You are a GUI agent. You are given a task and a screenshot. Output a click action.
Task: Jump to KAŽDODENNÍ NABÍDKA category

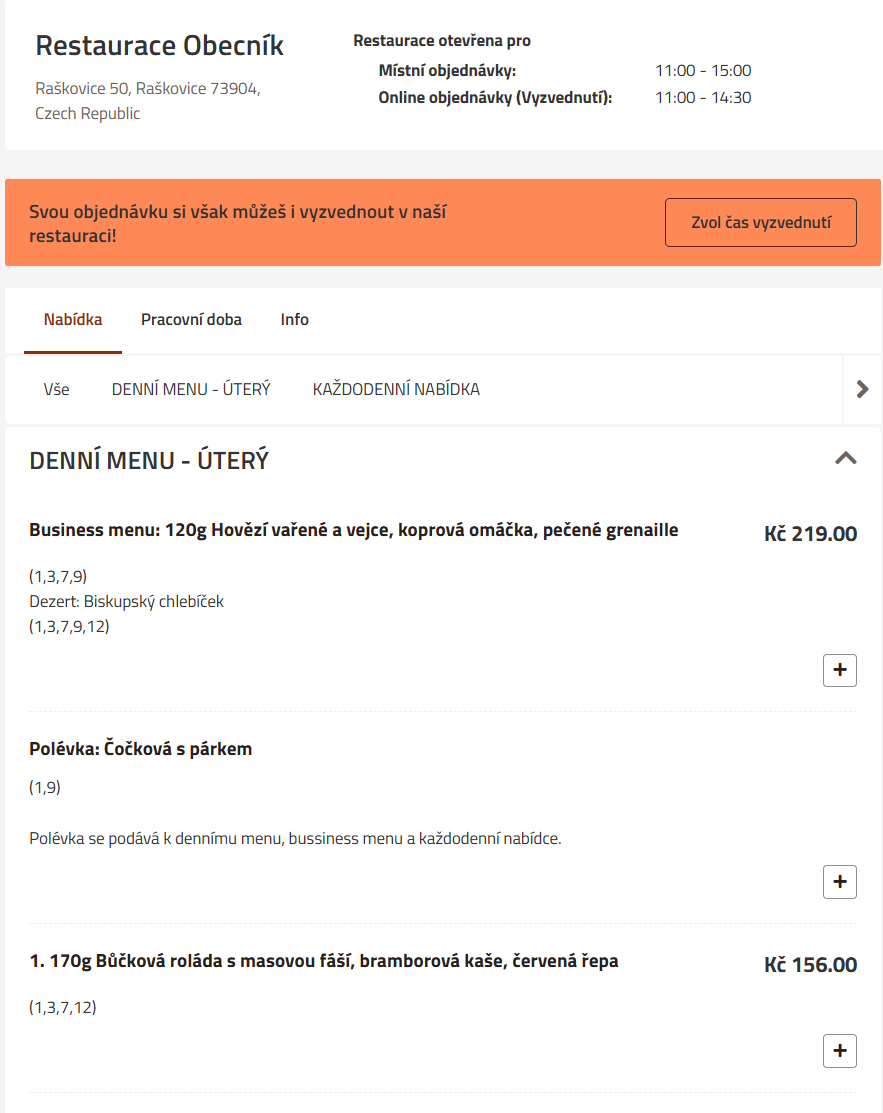396,389
